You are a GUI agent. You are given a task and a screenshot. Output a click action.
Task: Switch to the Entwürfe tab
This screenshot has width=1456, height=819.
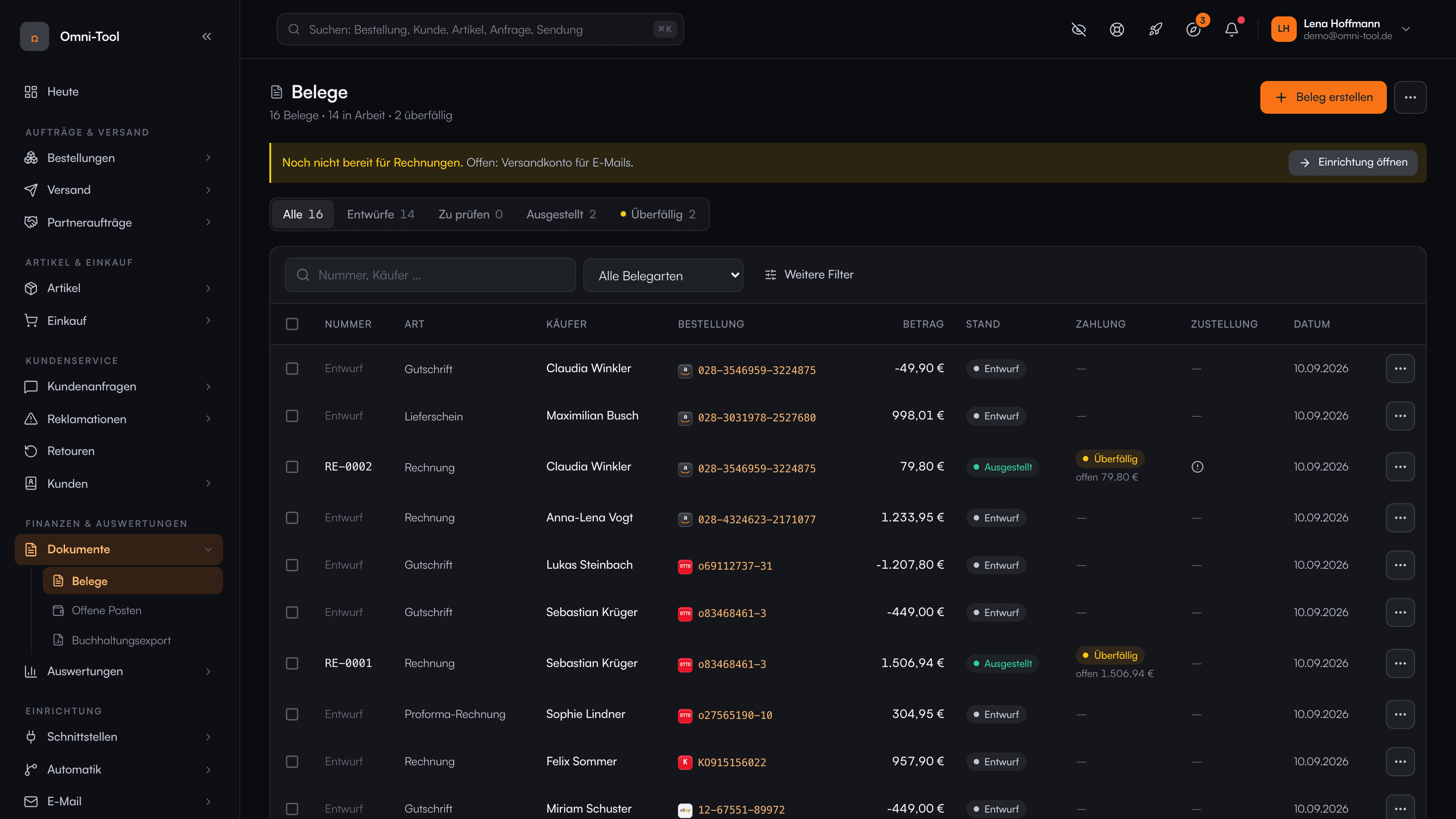380,214
